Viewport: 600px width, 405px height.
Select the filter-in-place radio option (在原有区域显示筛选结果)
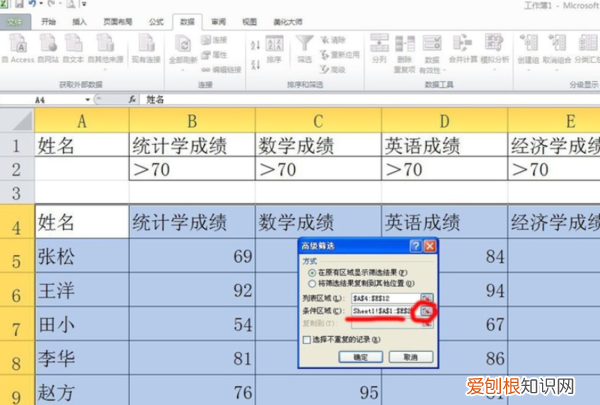pyautogui.click(x=312, y=273)
